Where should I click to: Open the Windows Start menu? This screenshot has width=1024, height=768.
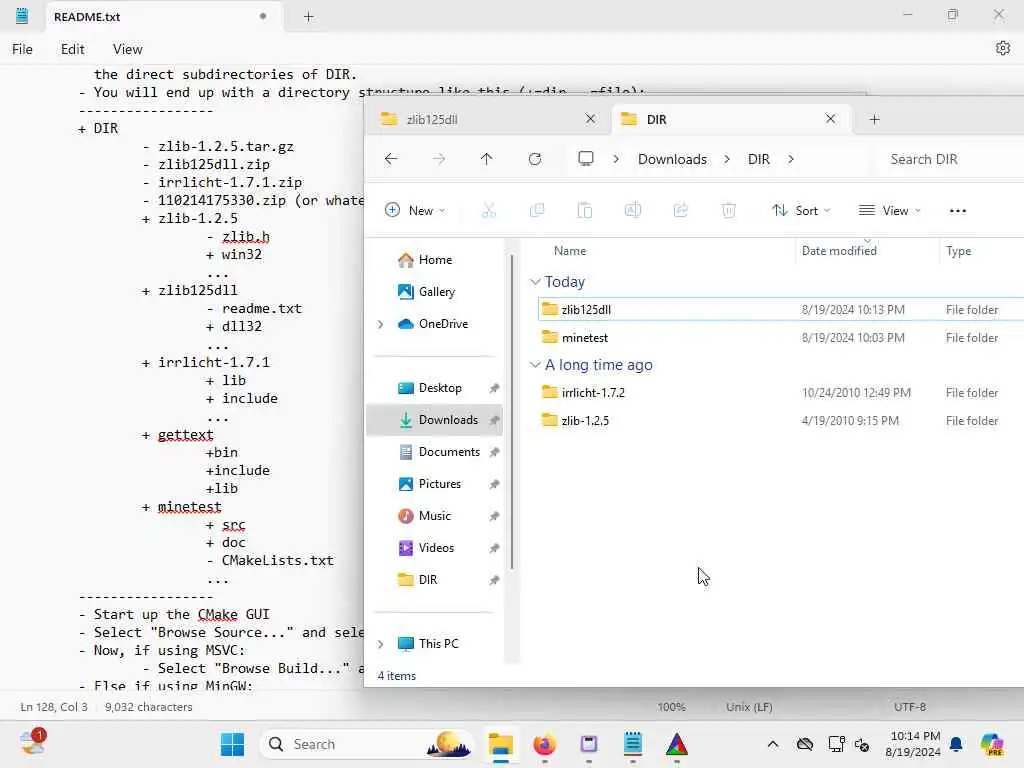tap(232, 744)
